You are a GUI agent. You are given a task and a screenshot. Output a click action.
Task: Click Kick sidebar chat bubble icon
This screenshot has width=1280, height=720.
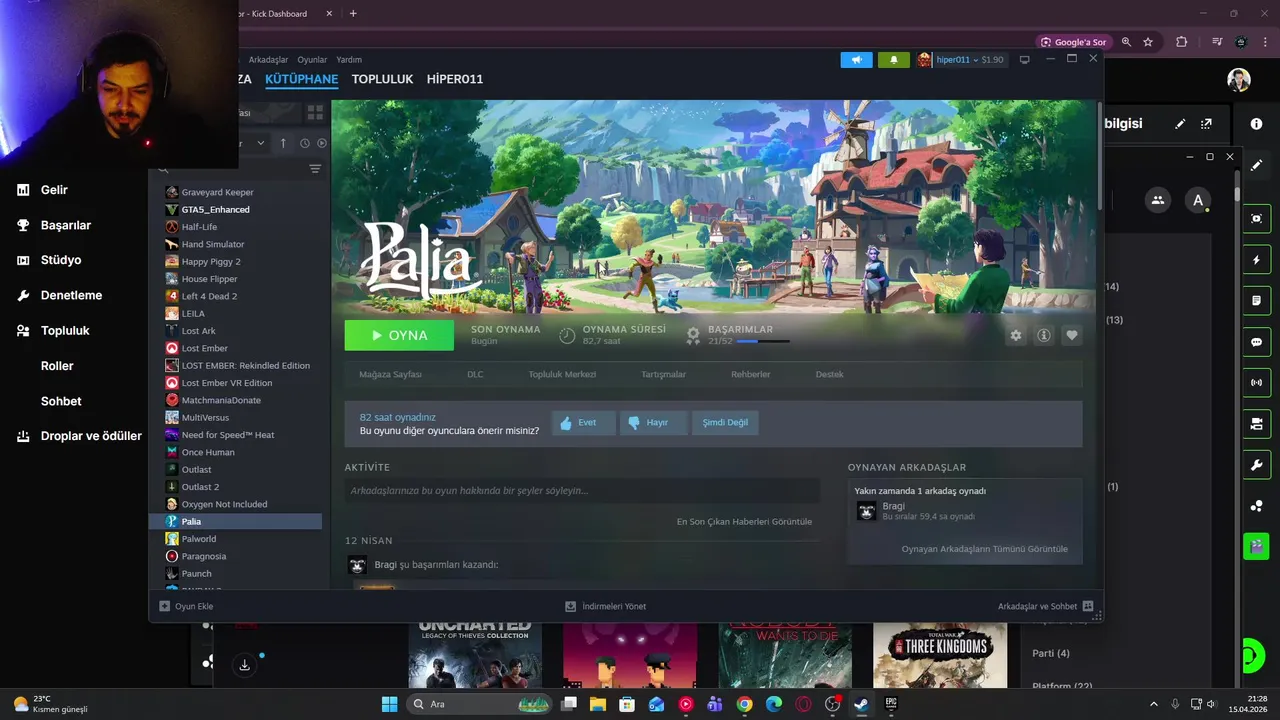click(1257, 342)
